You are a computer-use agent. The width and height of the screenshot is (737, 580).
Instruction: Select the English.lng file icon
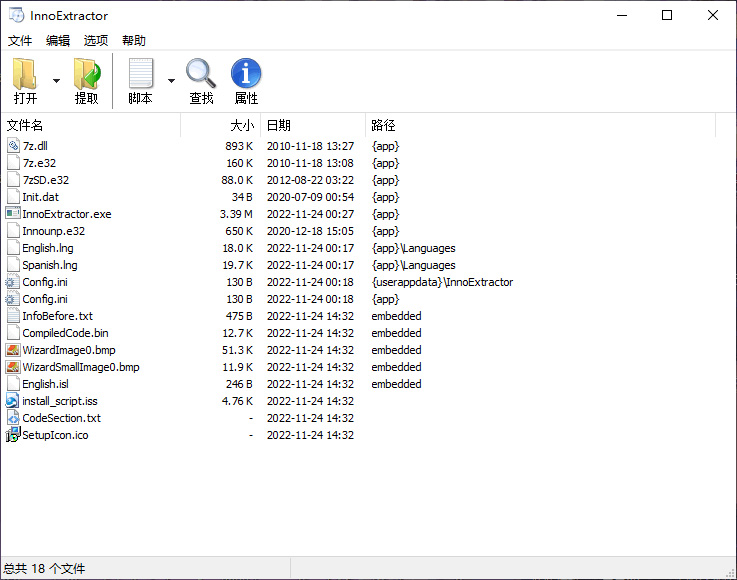[x=13, y=248]
